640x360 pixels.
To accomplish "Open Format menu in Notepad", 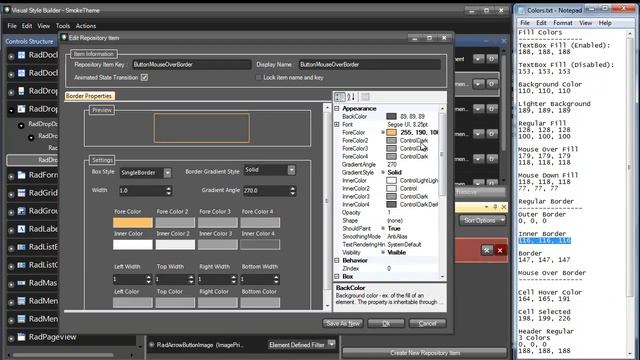I will [x=563, y=23].
